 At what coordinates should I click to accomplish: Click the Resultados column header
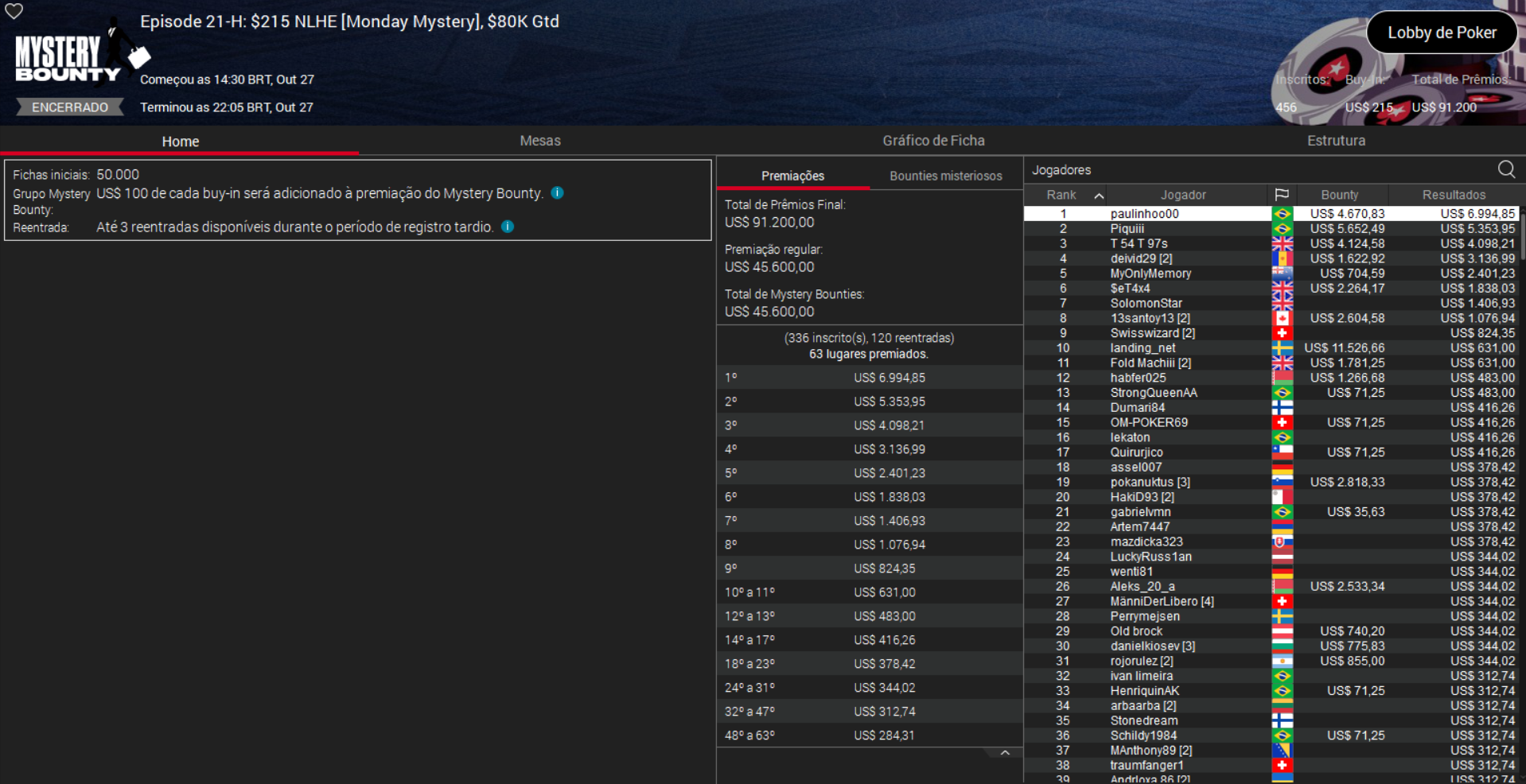1453,194
